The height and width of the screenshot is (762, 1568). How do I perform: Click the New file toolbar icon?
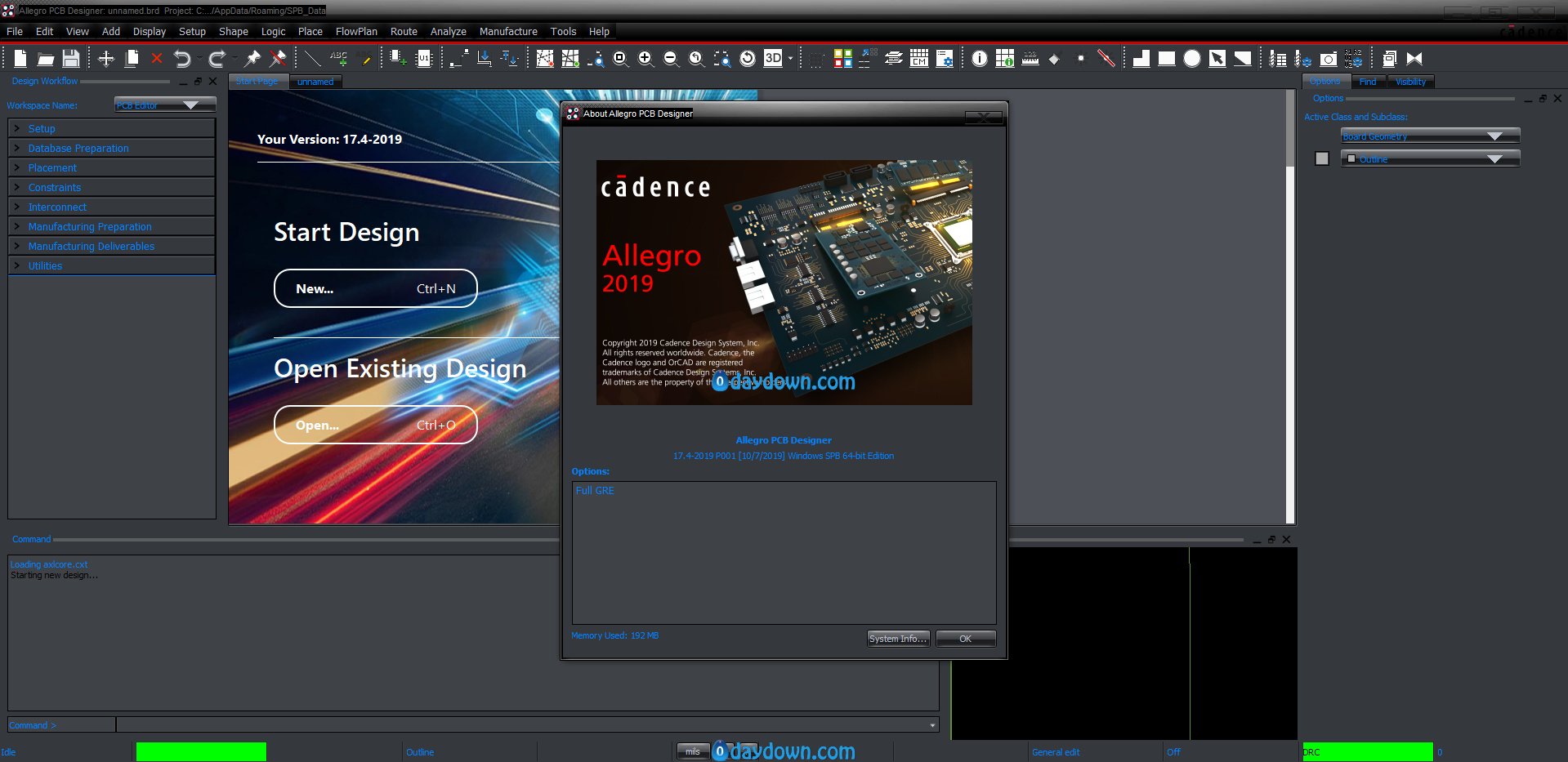click(x=20, y=58)
